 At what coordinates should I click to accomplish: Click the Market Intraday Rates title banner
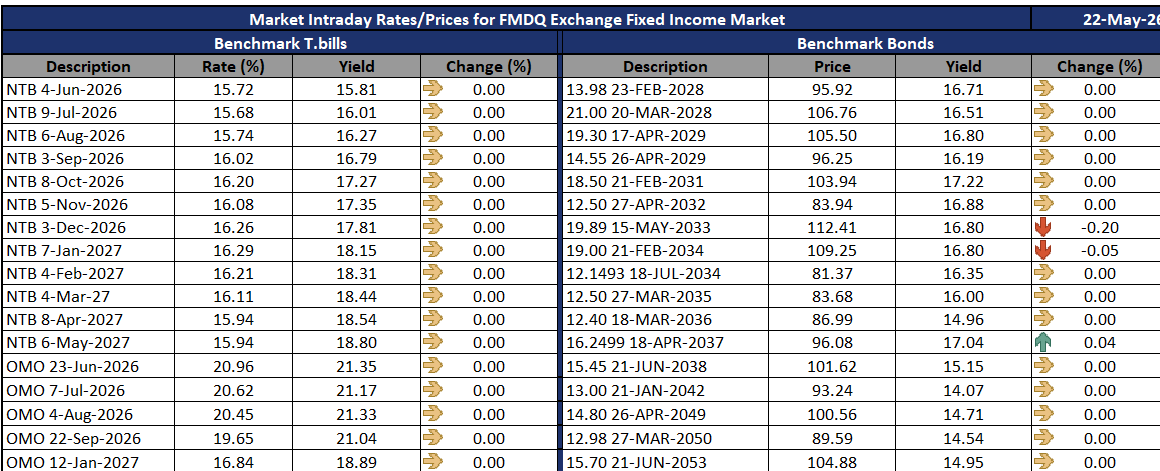(516, 19)
